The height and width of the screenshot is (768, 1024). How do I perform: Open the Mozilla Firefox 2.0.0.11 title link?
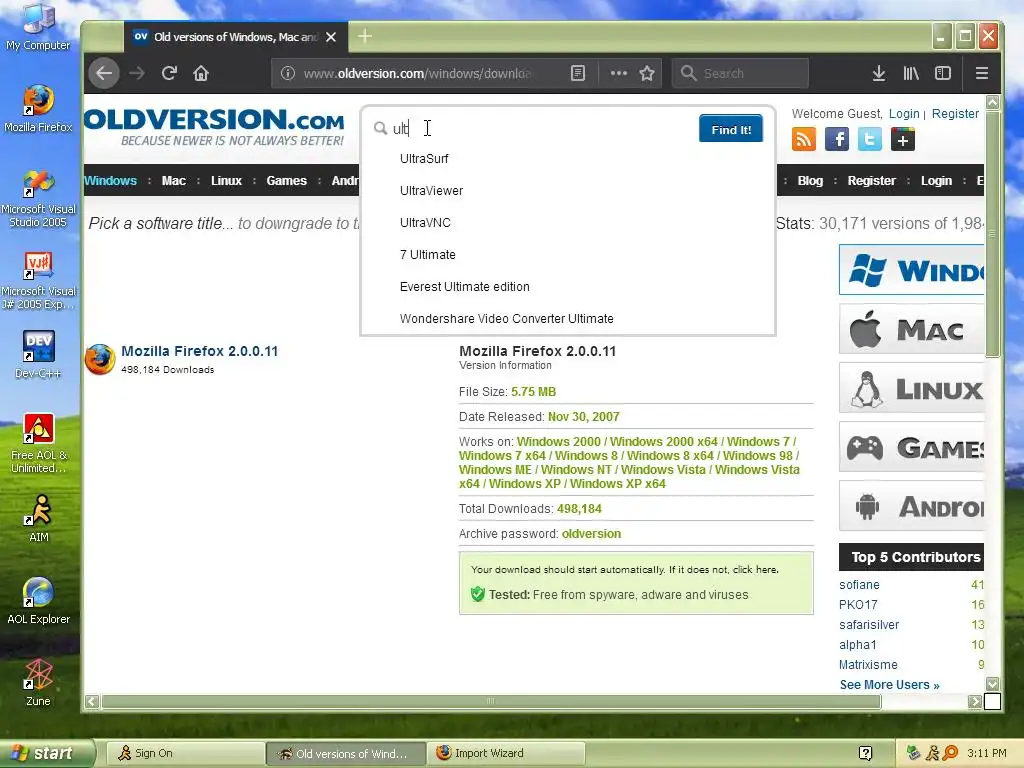click(x=199, y=351)
